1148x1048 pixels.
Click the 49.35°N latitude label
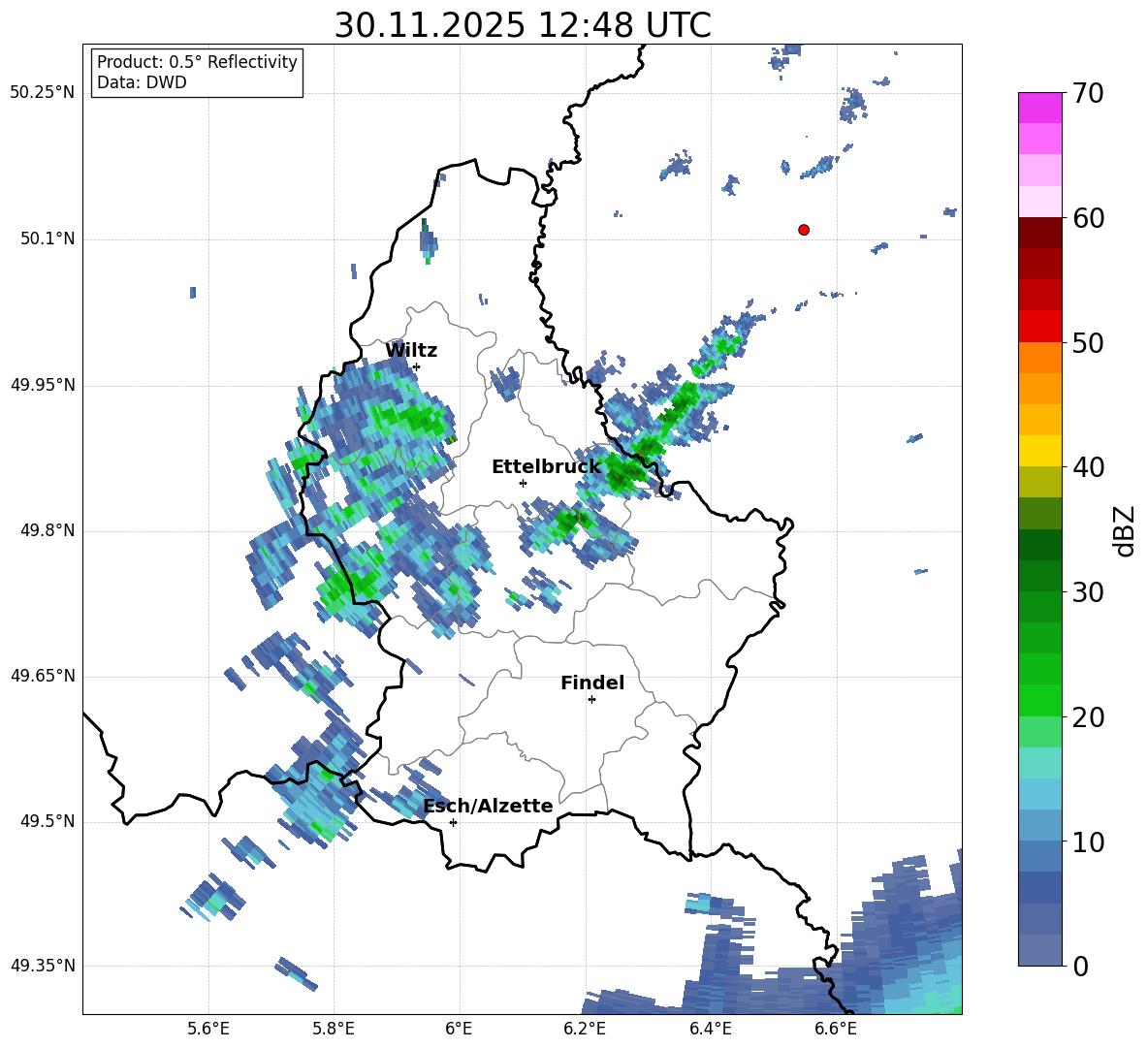(x=43, y=966)
